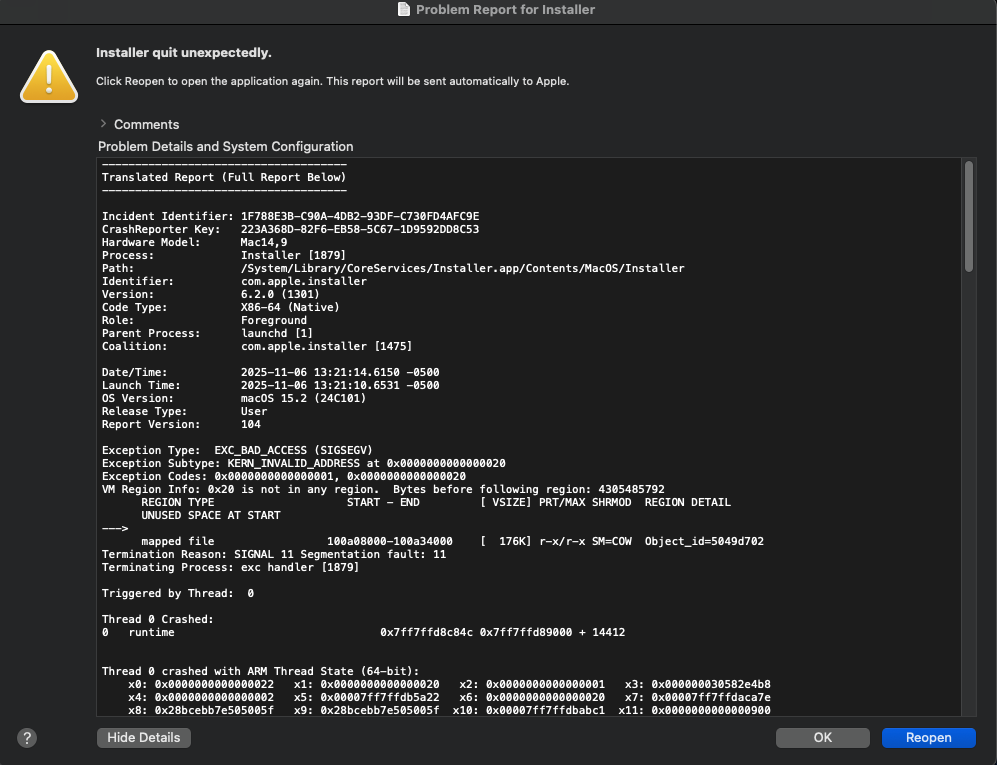This screenshot has width=997, height=765.
Task: Click the mapped file 100a08000-100a34000 row
Action: click(452, 541)
